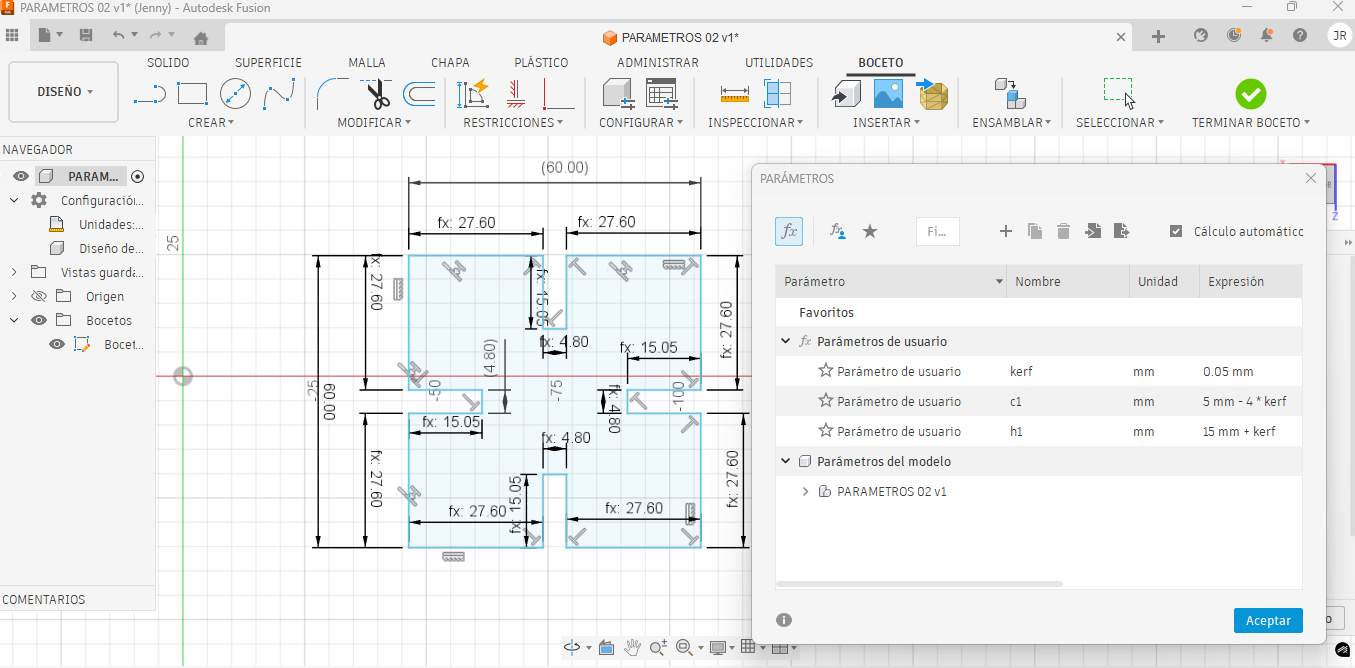Add a new user parameter with plus icon
The width and height of the screenshot is (1355, 668).
(x=1006, y=231)
